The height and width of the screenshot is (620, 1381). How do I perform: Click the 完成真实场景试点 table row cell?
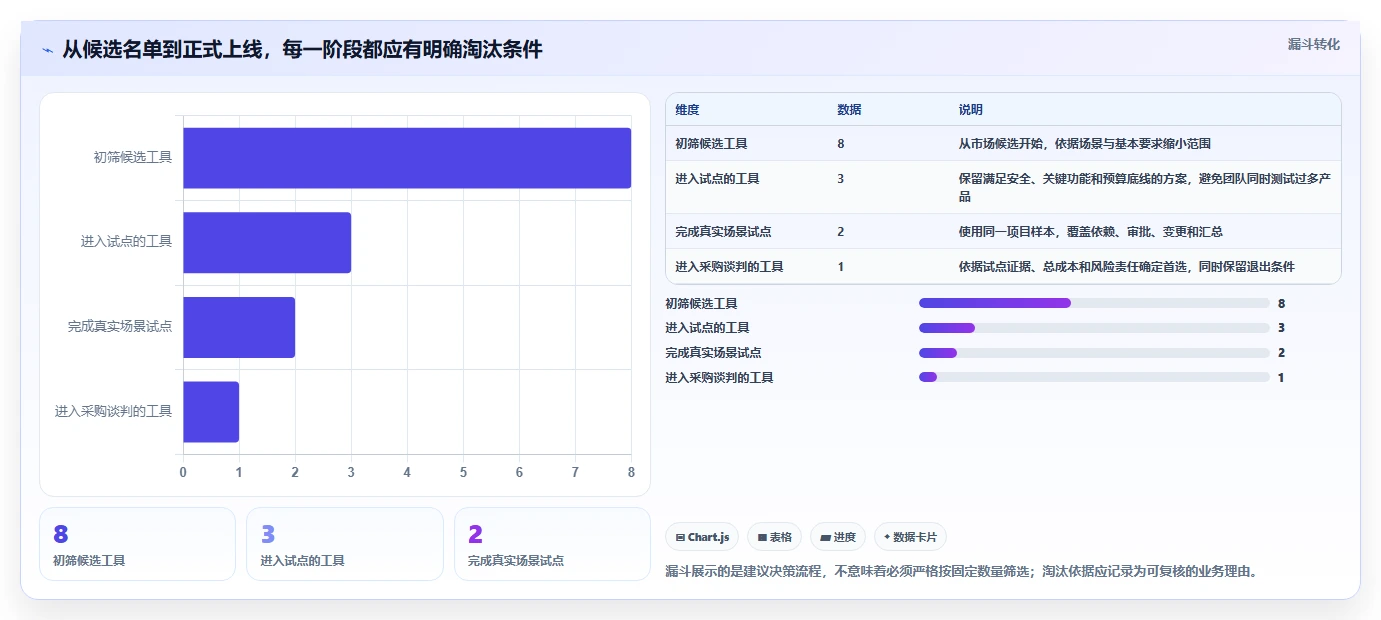[723, 232]
